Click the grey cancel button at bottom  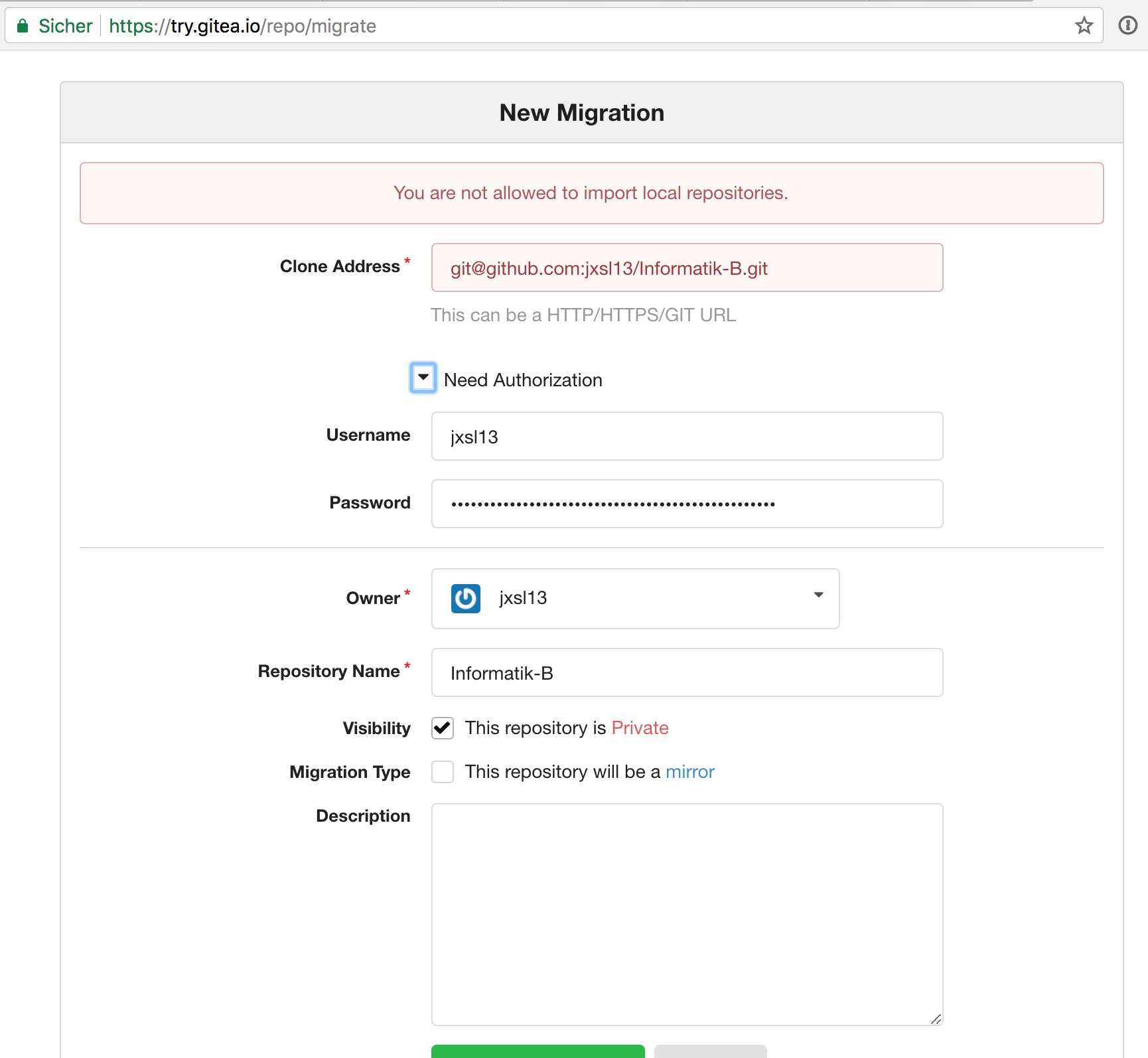(711, 1051)
